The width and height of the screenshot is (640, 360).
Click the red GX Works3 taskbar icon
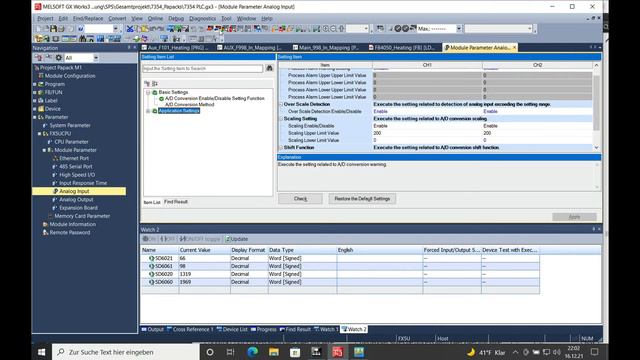point(337,352)
